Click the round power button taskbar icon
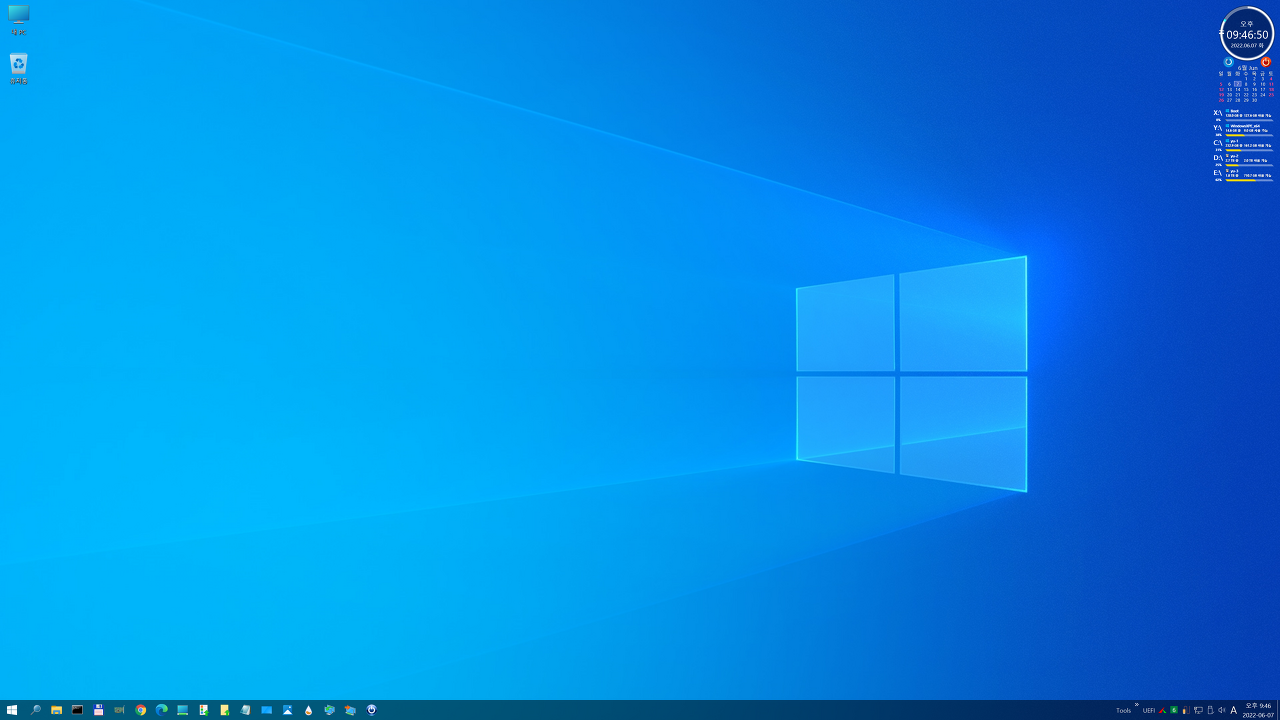The width and height of the screenshot is (1280, 720). (371, 710)
